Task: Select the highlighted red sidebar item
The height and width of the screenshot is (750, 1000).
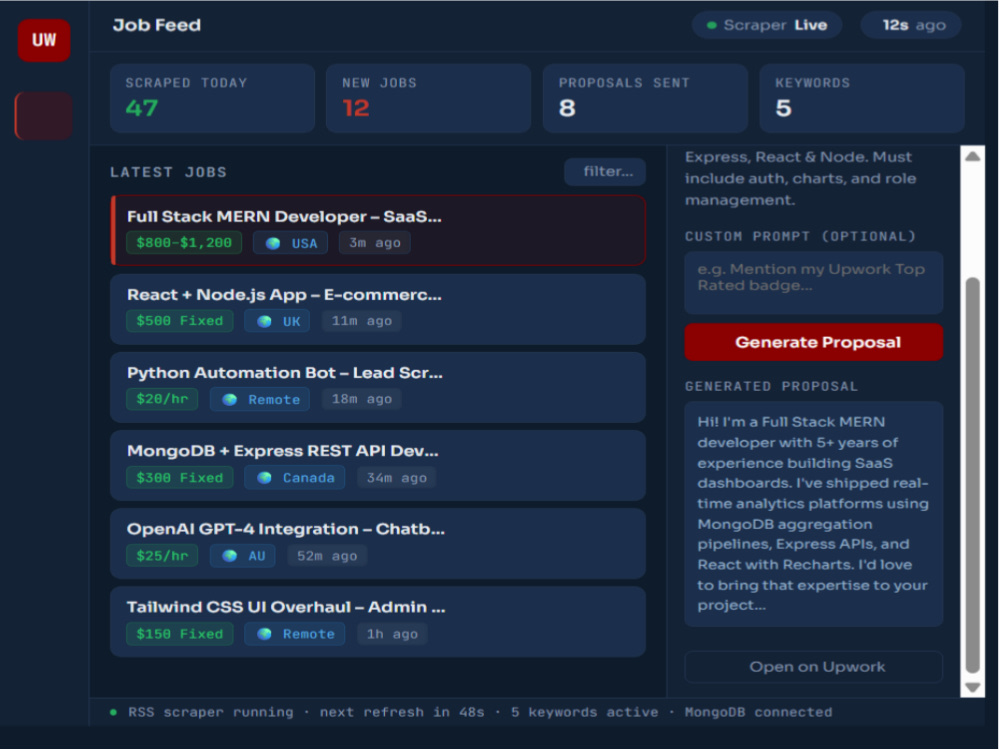Action: [x=43, y=115]
